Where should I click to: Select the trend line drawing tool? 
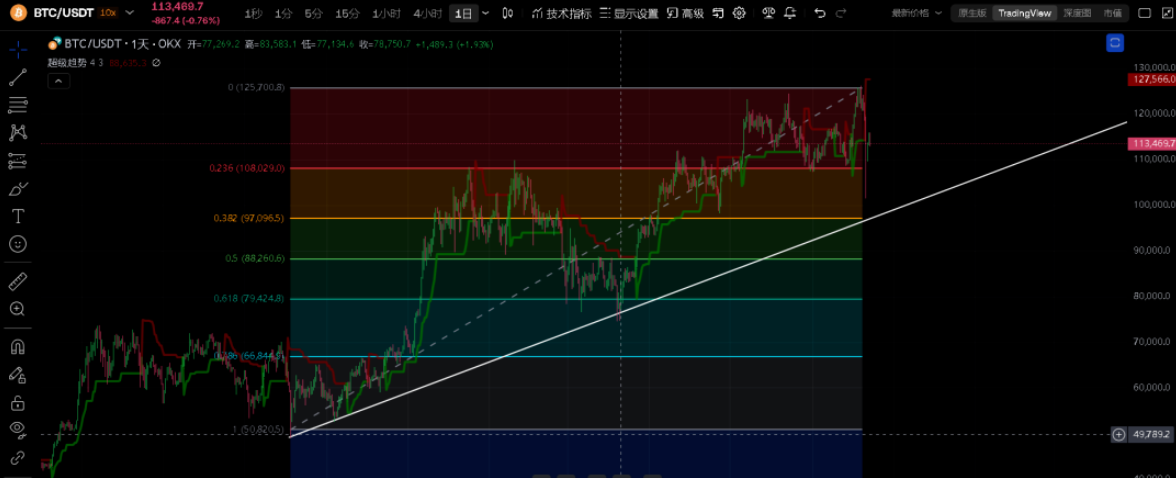click(18, 78)
